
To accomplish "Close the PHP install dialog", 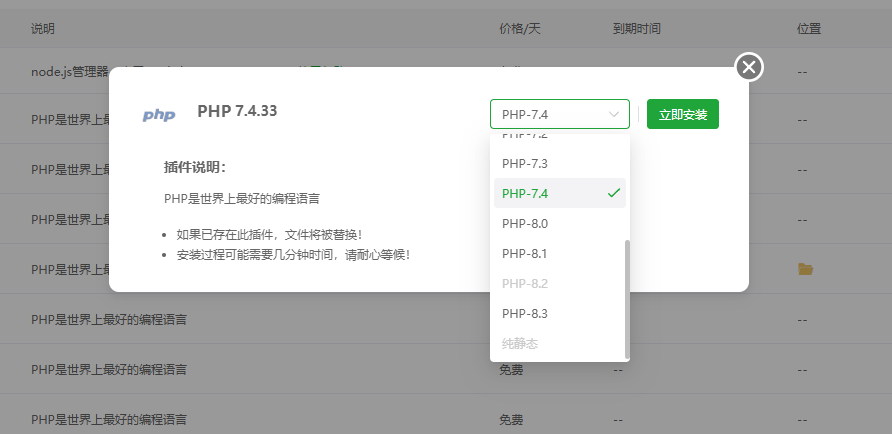I will pos(749,67).
